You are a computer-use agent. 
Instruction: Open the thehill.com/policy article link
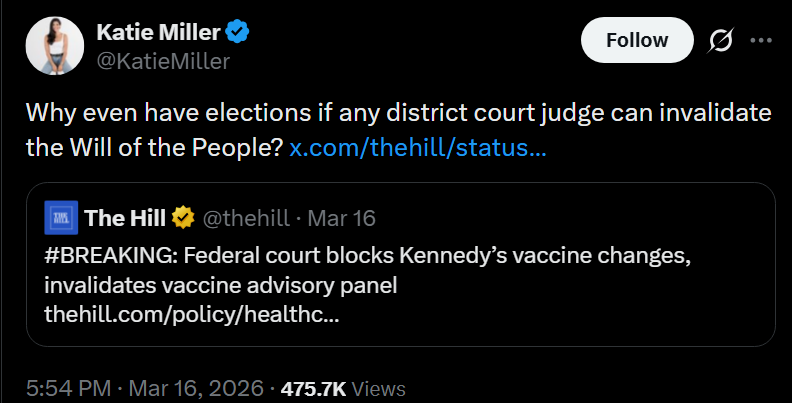point(191,313)
